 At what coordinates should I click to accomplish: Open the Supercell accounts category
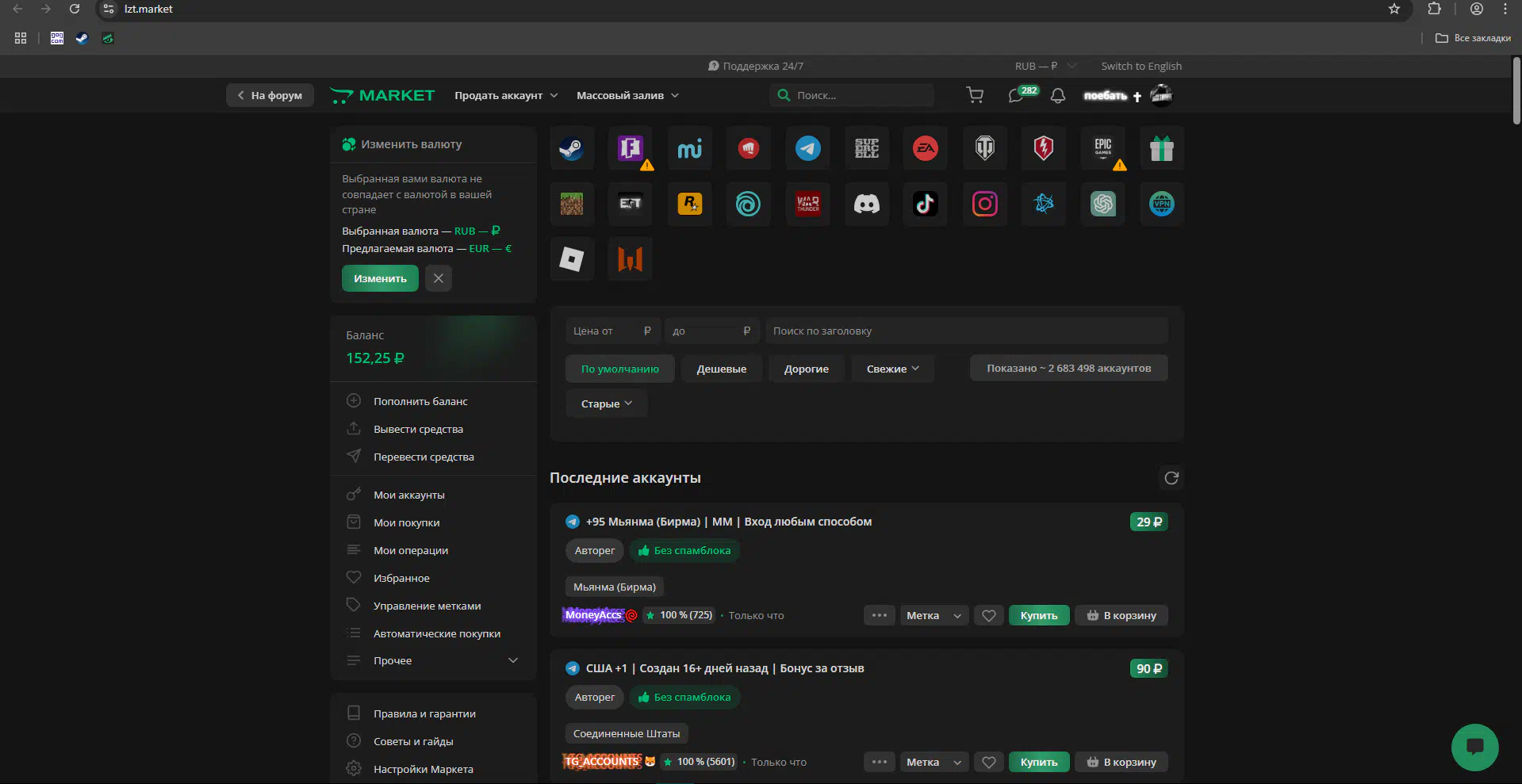[x=867, y=148]
